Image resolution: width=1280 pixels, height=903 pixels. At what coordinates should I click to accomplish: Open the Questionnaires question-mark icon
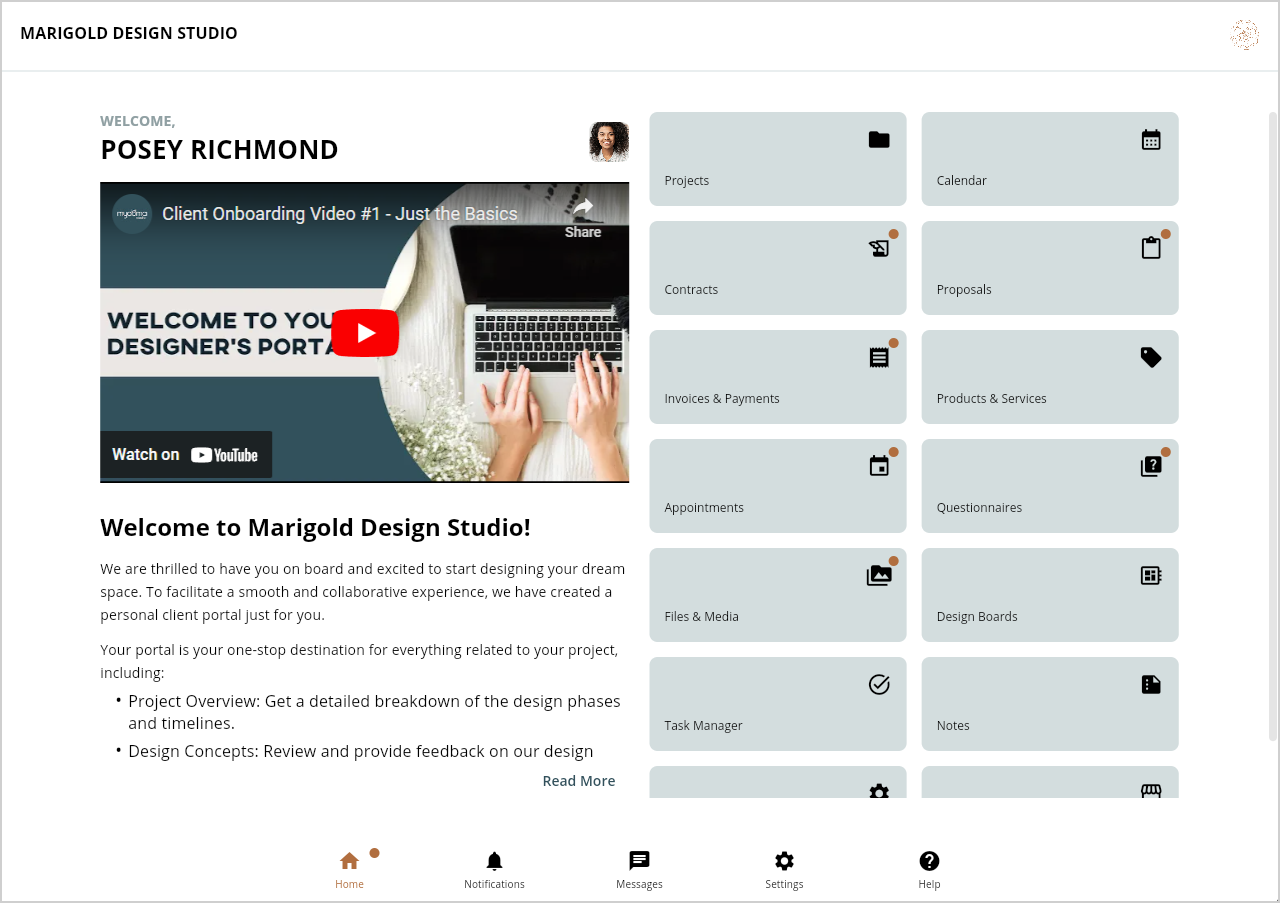(1151, 467)
